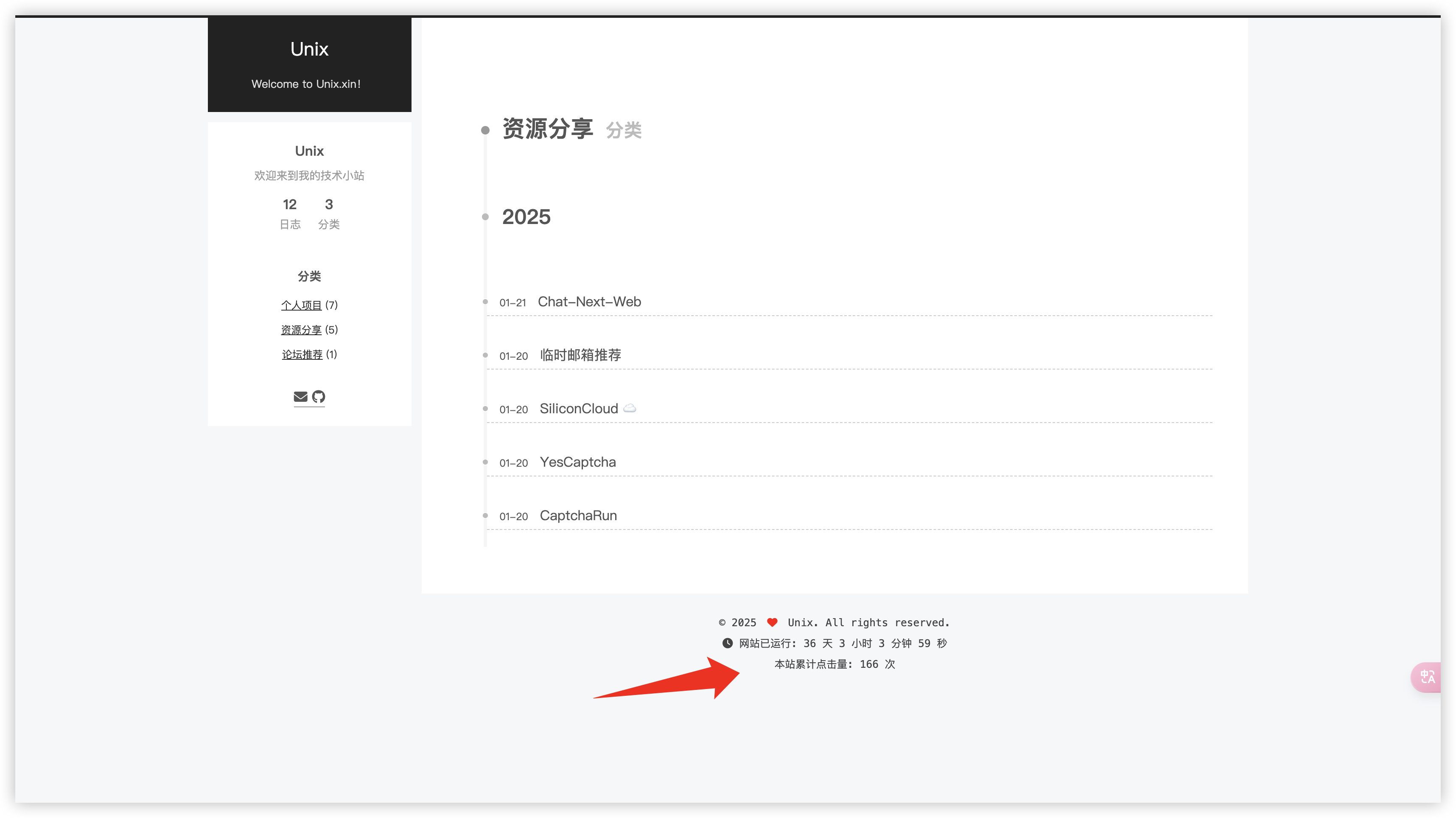Open the CaptchaRun post

578,515
